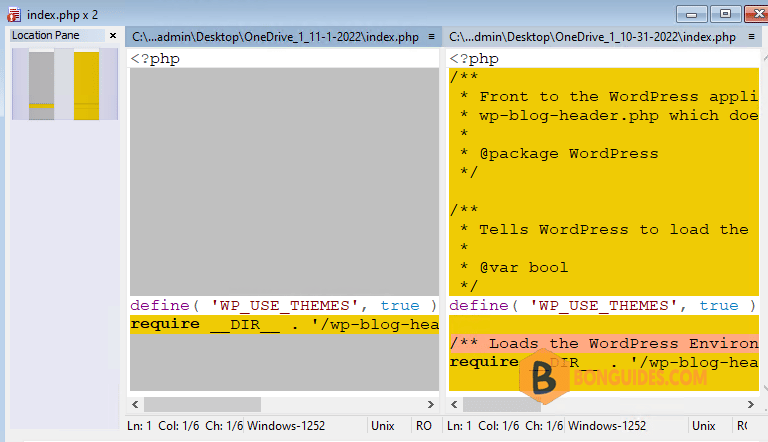
Task: Click the 'wp-blog-header.php which doe' line
Action: tap(603, 116)
